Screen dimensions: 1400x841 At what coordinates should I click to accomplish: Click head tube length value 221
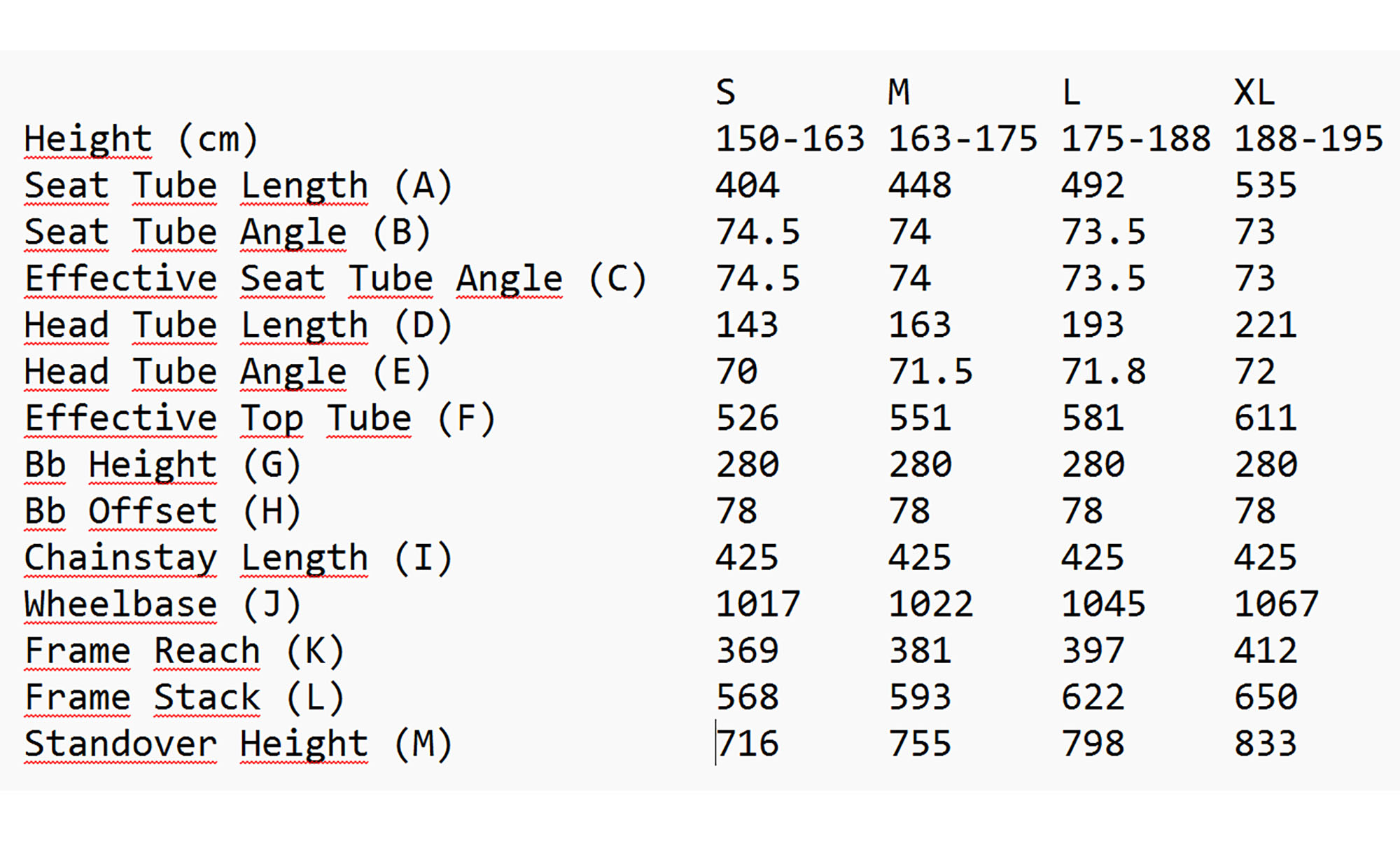1266,325
